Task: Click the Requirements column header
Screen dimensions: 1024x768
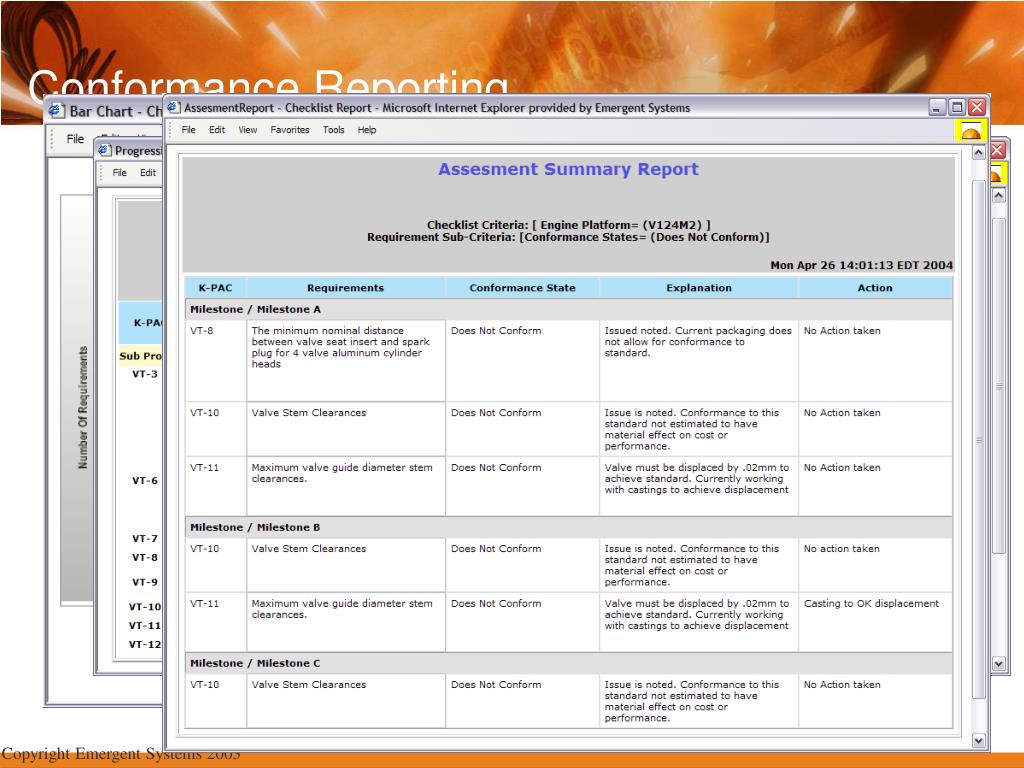Action: (x=345, y=288)
